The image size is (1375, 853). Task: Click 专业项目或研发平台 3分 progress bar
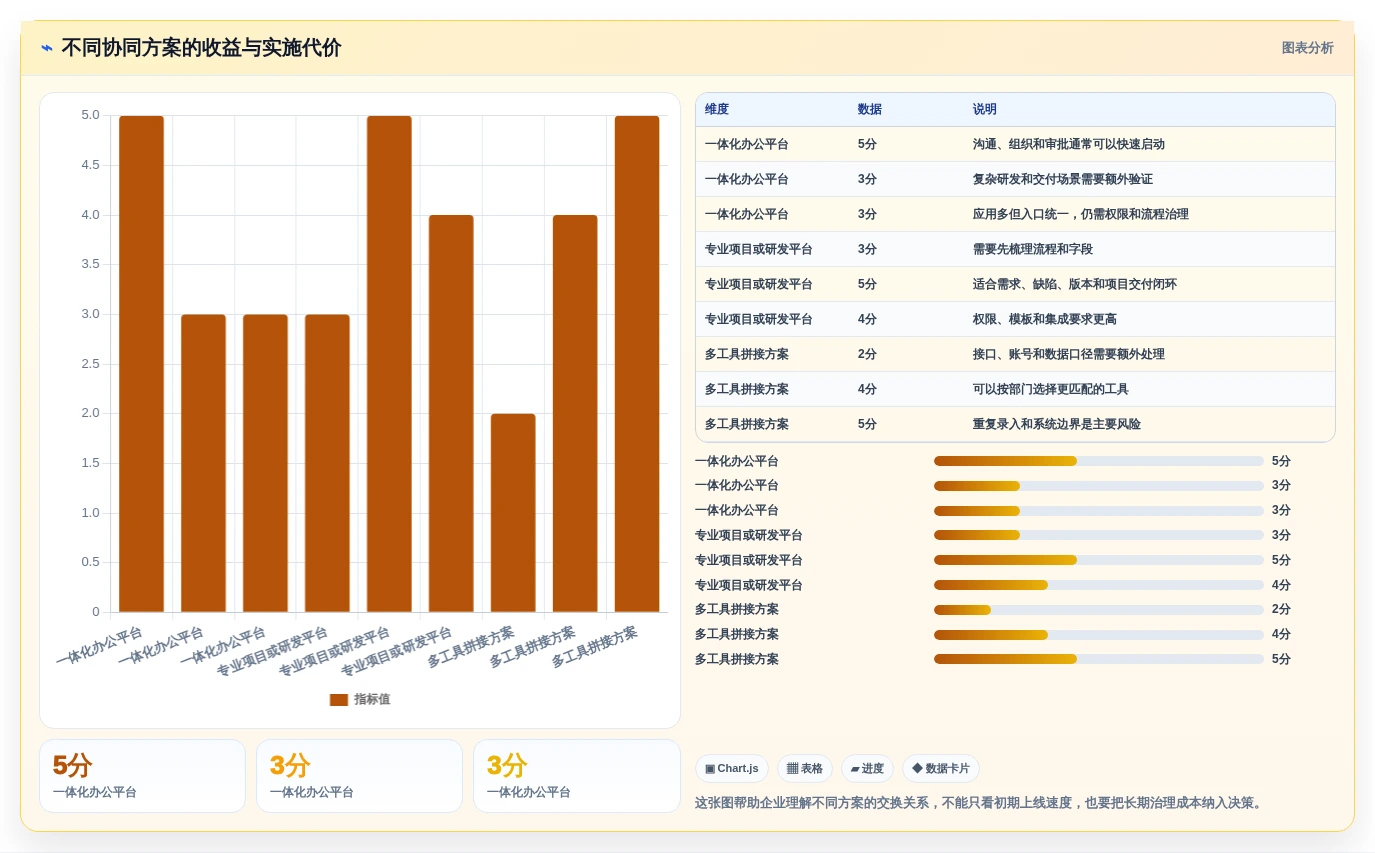(1098, 535)
